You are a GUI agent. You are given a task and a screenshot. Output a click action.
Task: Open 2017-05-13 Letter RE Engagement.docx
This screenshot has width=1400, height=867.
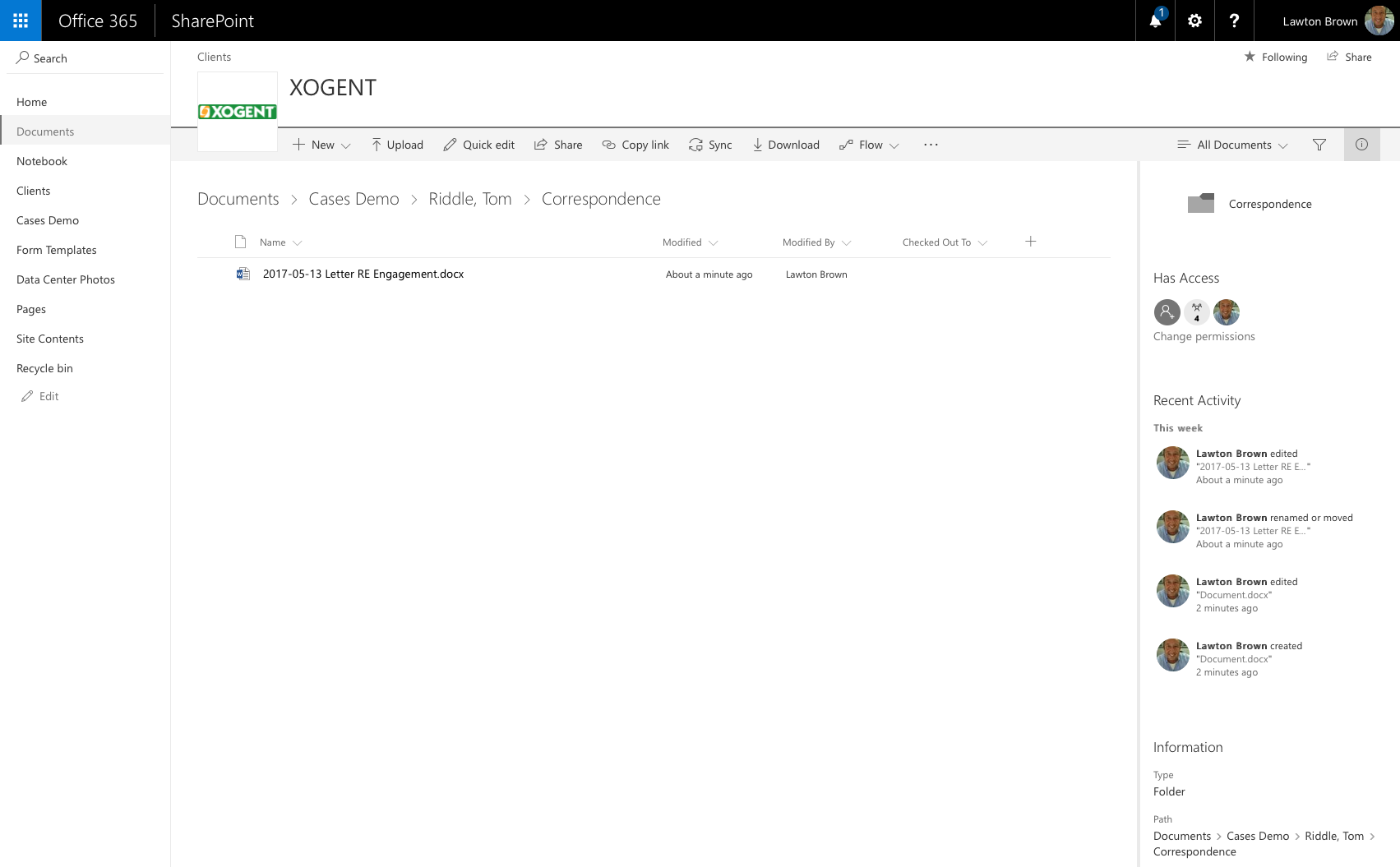(363, 274)
